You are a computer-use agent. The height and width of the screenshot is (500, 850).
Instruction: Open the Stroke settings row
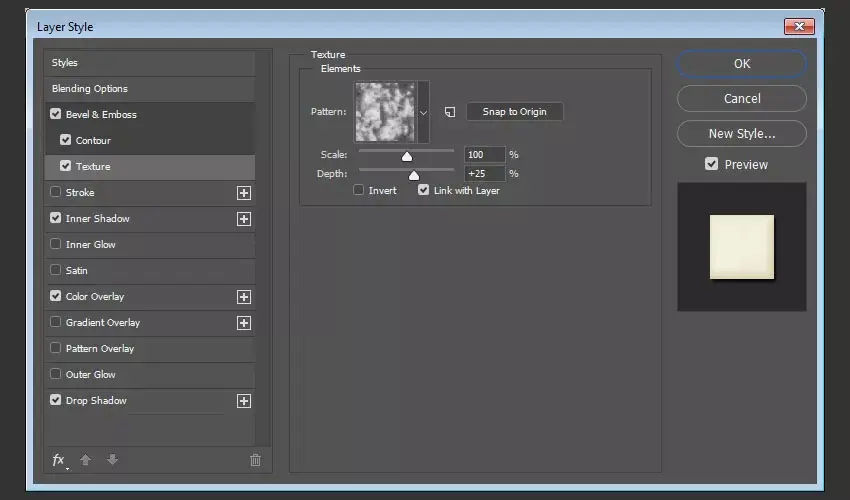pos(150,193)
